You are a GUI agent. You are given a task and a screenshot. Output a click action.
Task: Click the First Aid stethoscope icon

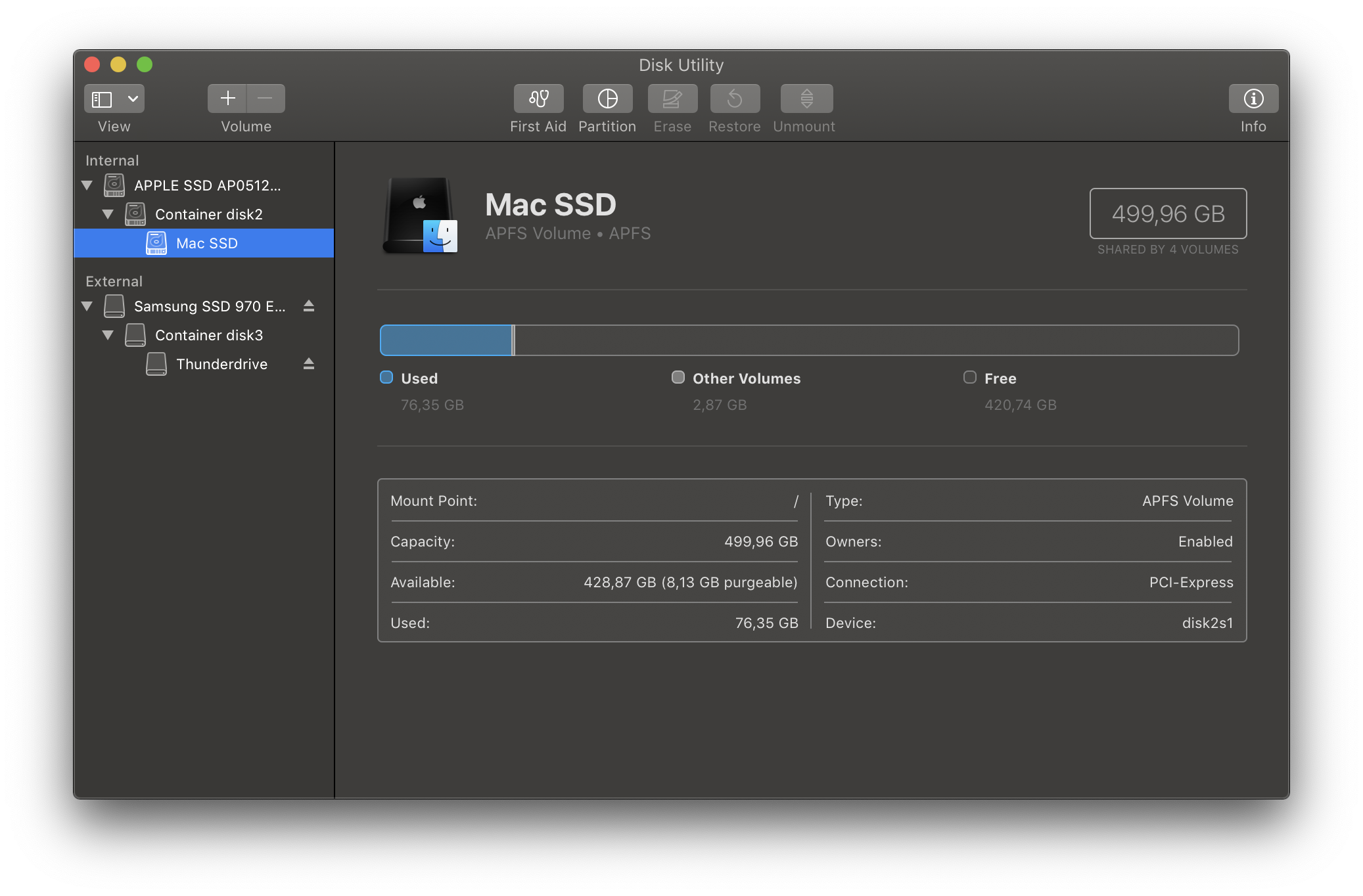pos(538,99)
